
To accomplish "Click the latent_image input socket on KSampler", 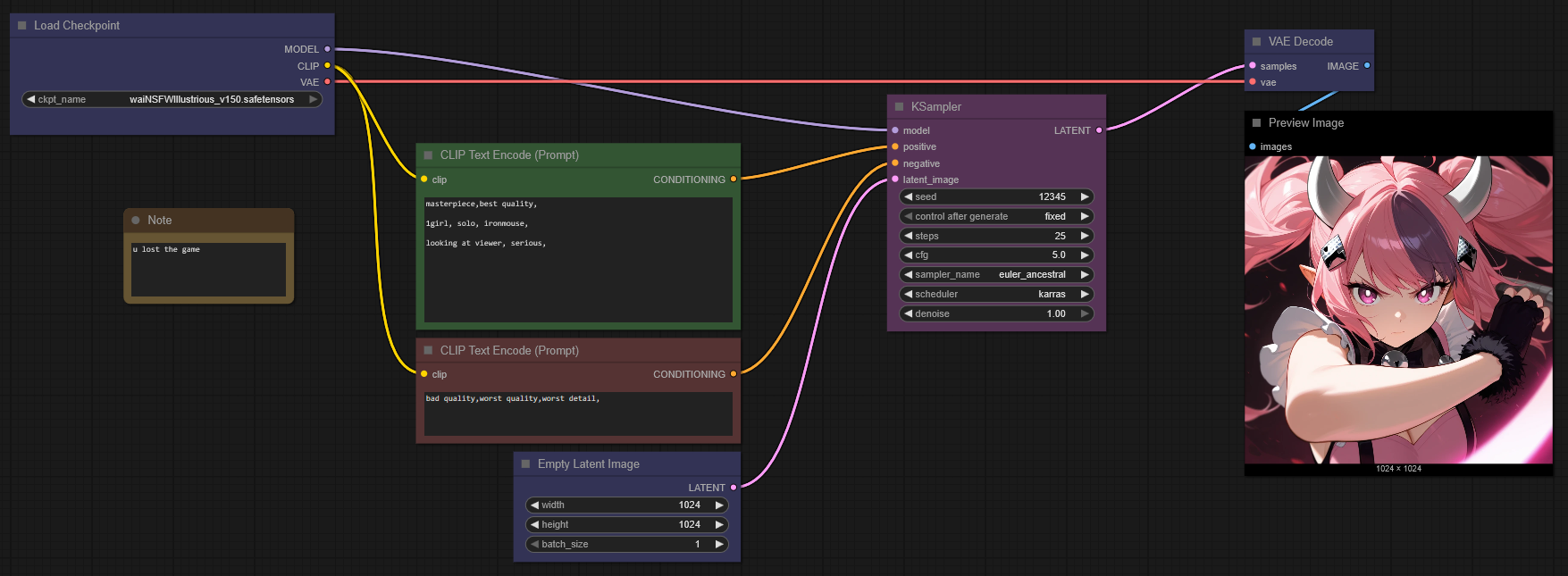I will pyautogui.click(x=895, y=179).
